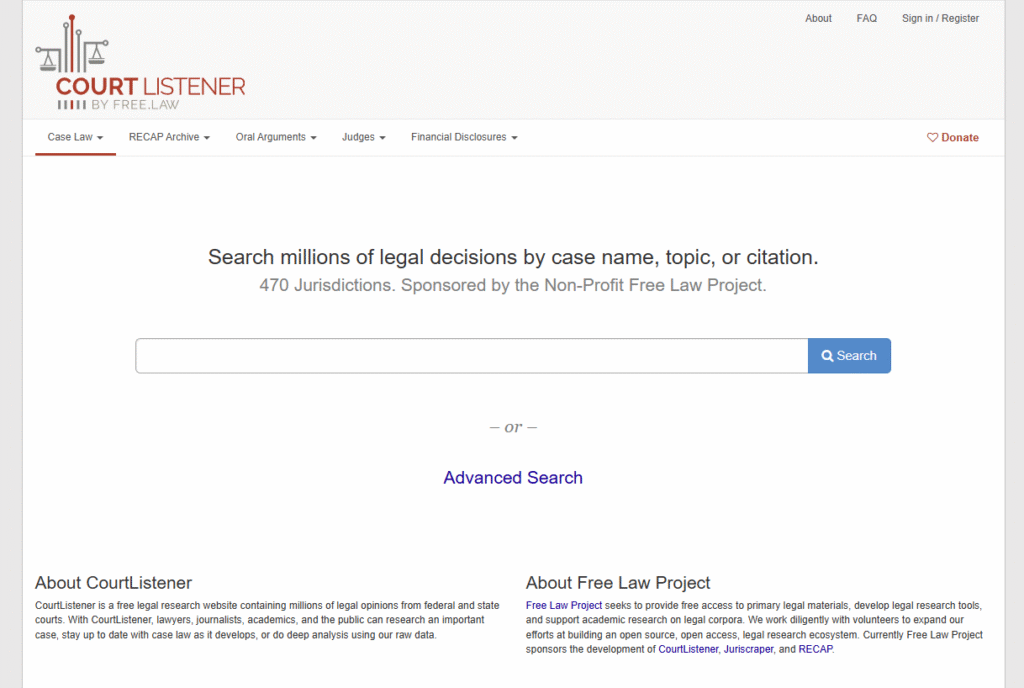
Task: Follow the Free Law Project link
Action: point(564,606)
